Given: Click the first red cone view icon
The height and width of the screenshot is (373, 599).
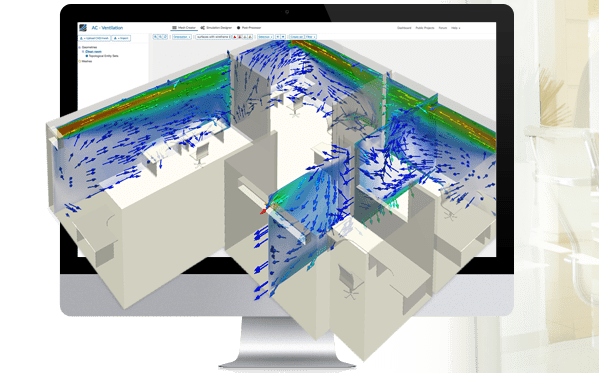Looking at the screenshot, I should 235,37.
